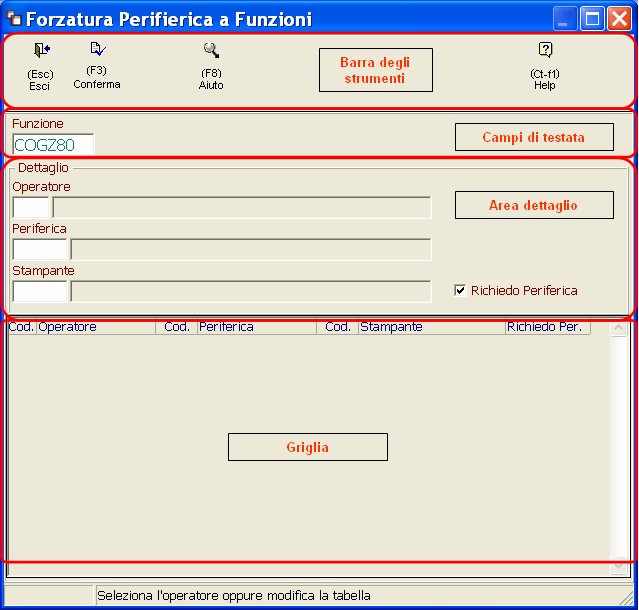Click the Richiedo Per. column header
Image resolution: width=639 pixels, height=610 pixels.
click(x=548, y=327)
